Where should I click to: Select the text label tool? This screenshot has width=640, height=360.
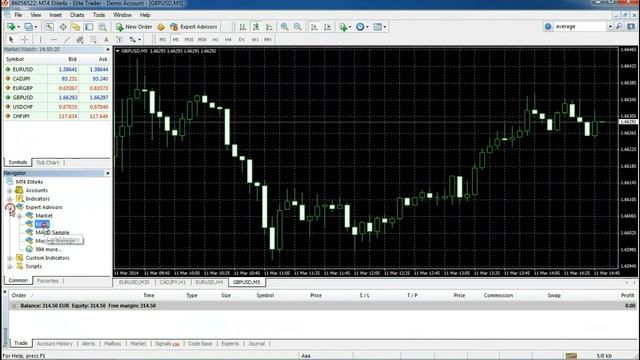coord(119,40)
